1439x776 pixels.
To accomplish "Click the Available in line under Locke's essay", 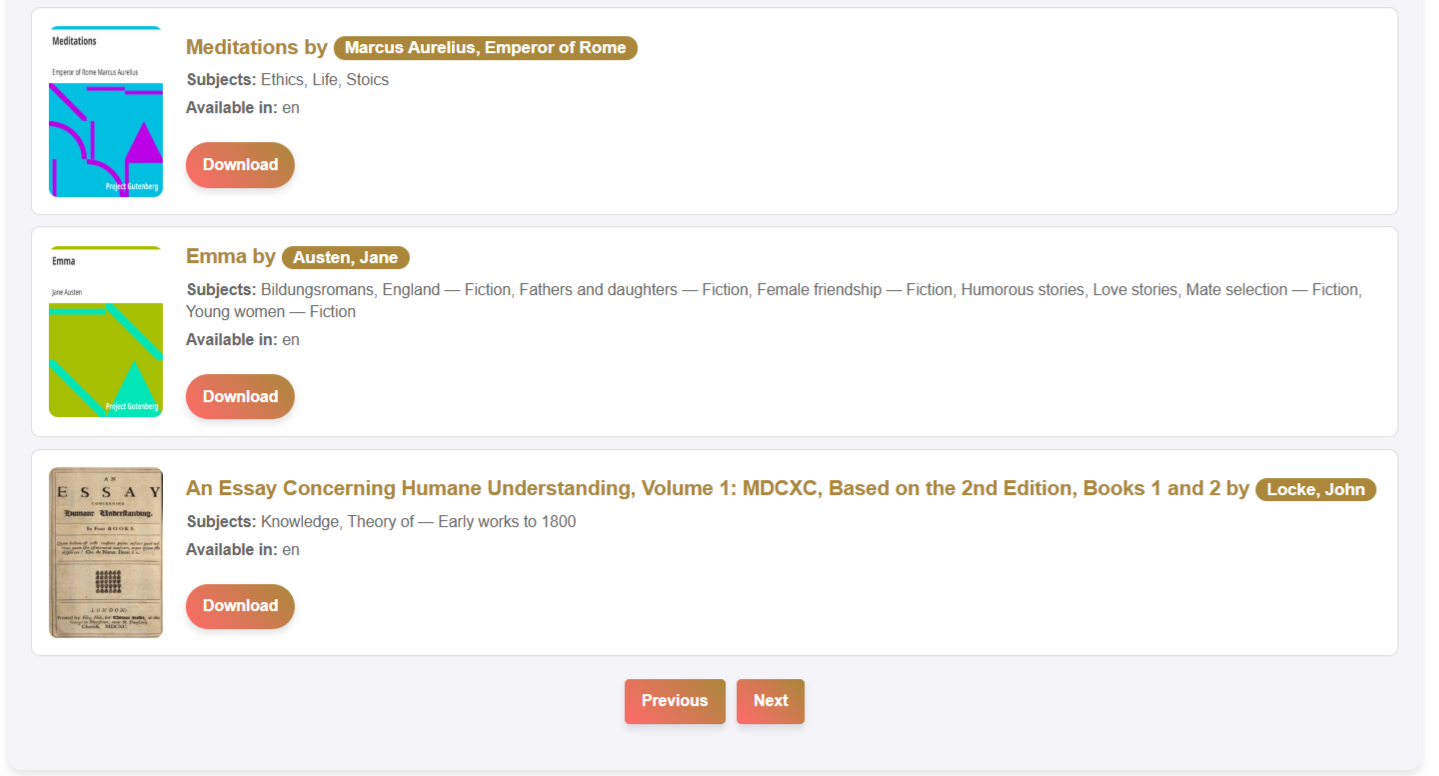I will pyautogui.click(x=243, y=550).
